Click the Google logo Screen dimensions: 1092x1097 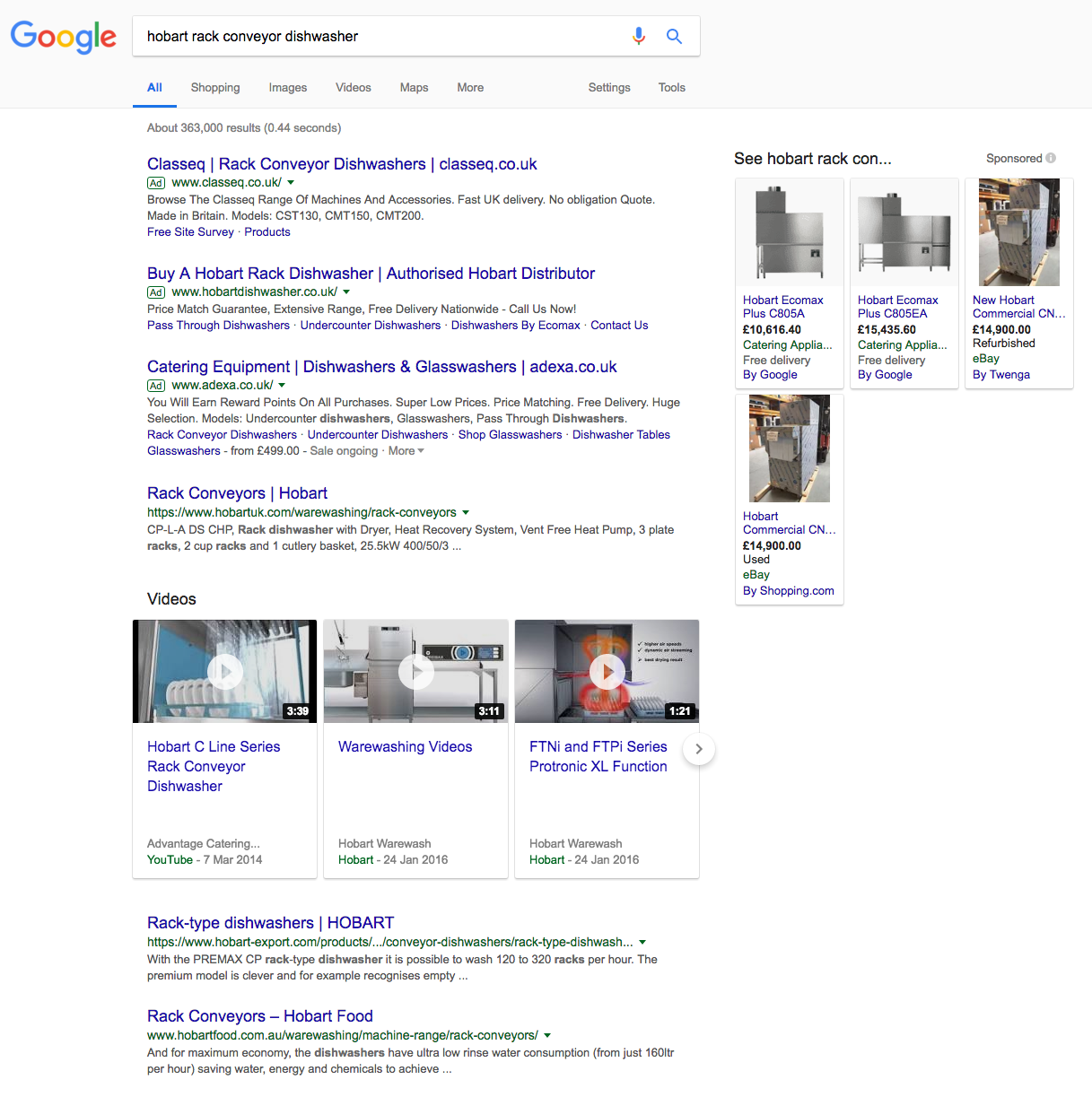pos(63,37)
